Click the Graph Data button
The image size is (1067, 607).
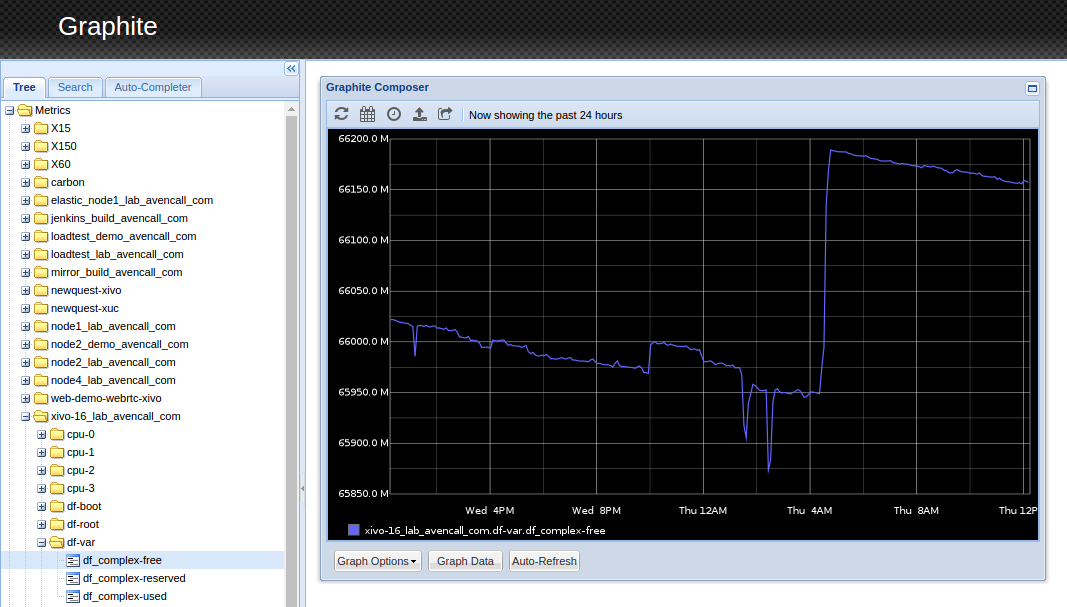[x=465, y=561]
